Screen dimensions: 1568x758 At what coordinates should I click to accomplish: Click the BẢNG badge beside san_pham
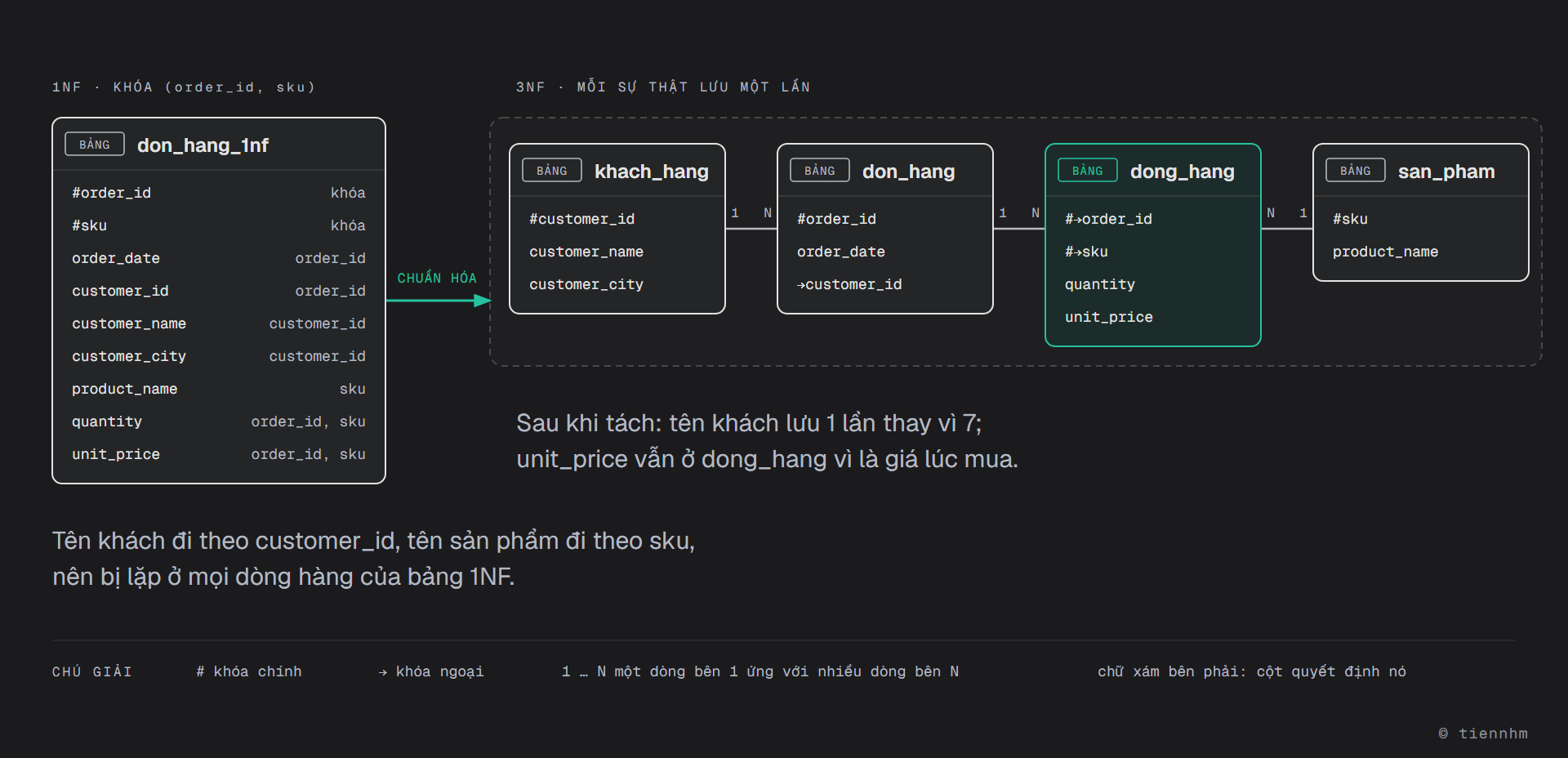pos(1356,171)
